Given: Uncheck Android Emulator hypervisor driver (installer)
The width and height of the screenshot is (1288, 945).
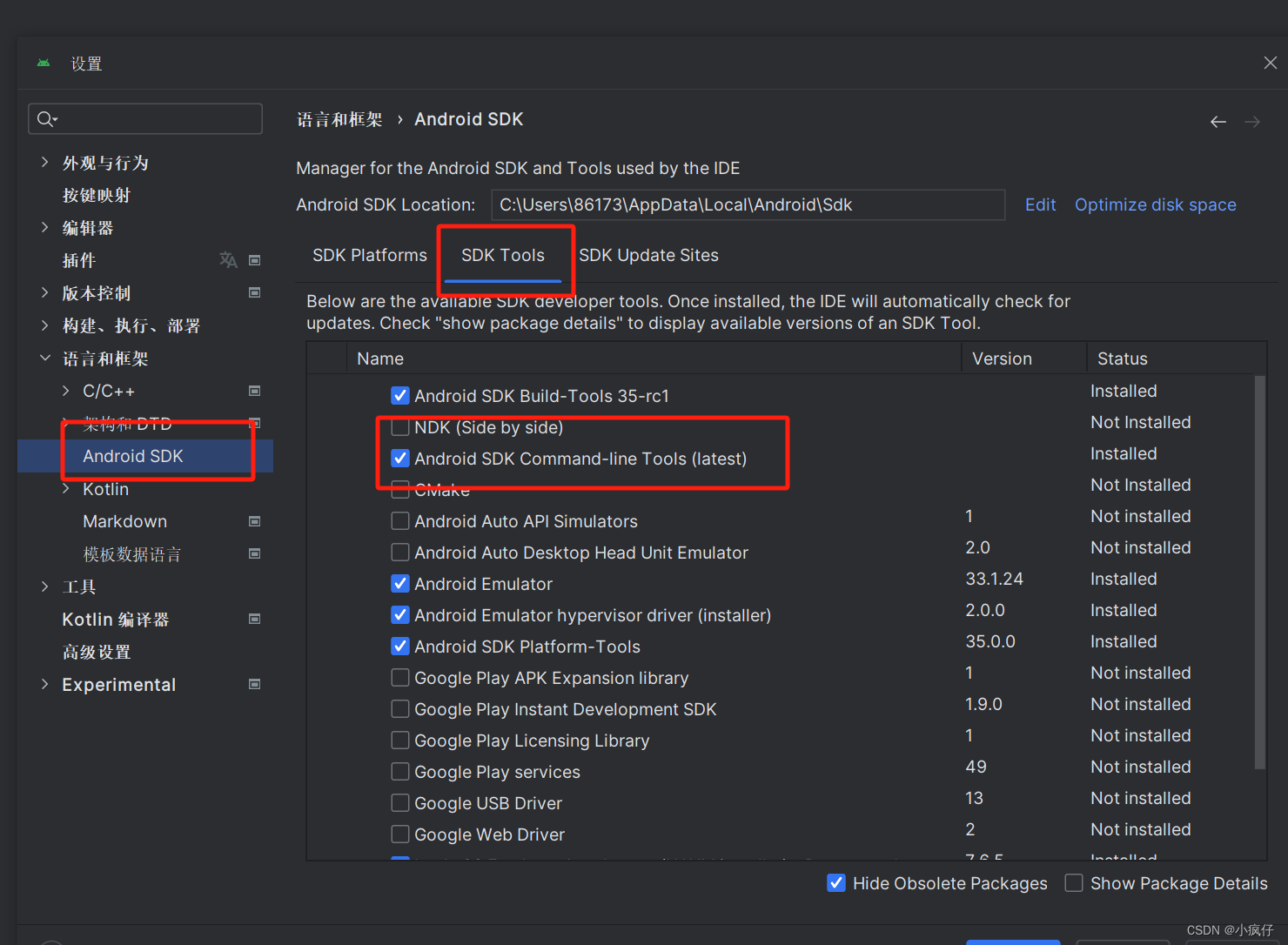Looking at the screenshot, I should pos(400,615).
